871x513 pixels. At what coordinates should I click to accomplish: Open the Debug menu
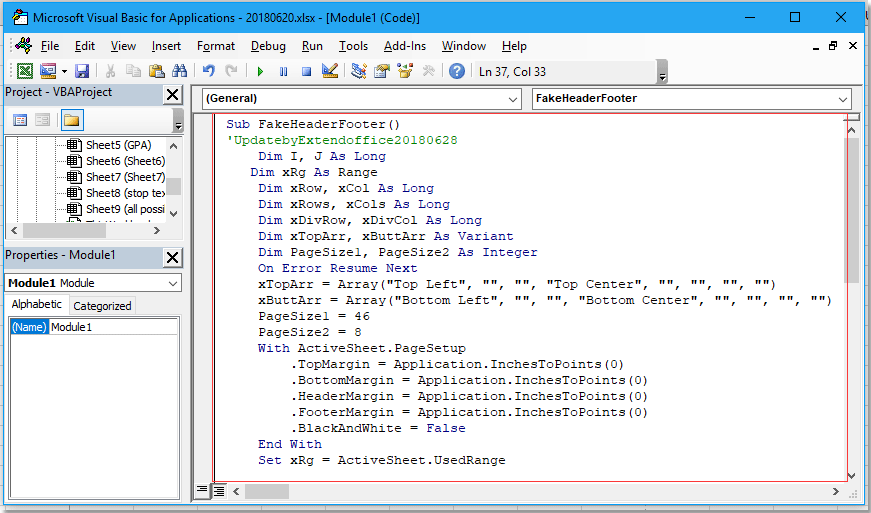pos(268,46)
